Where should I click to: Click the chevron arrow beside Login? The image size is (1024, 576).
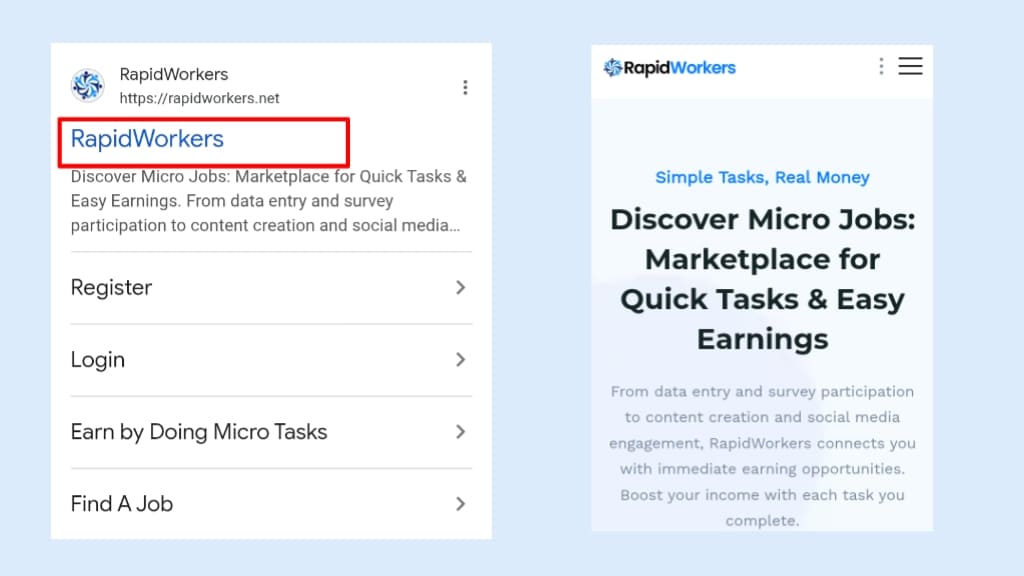point(460,360)
